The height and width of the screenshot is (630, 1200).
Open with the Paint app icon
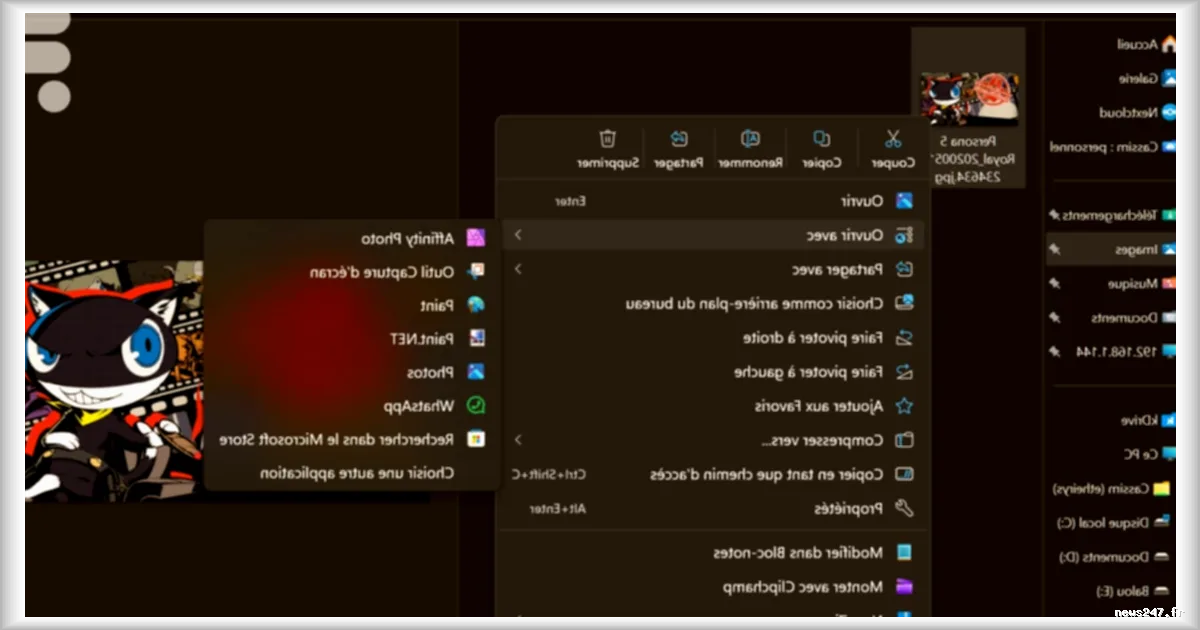pos(476,304)
